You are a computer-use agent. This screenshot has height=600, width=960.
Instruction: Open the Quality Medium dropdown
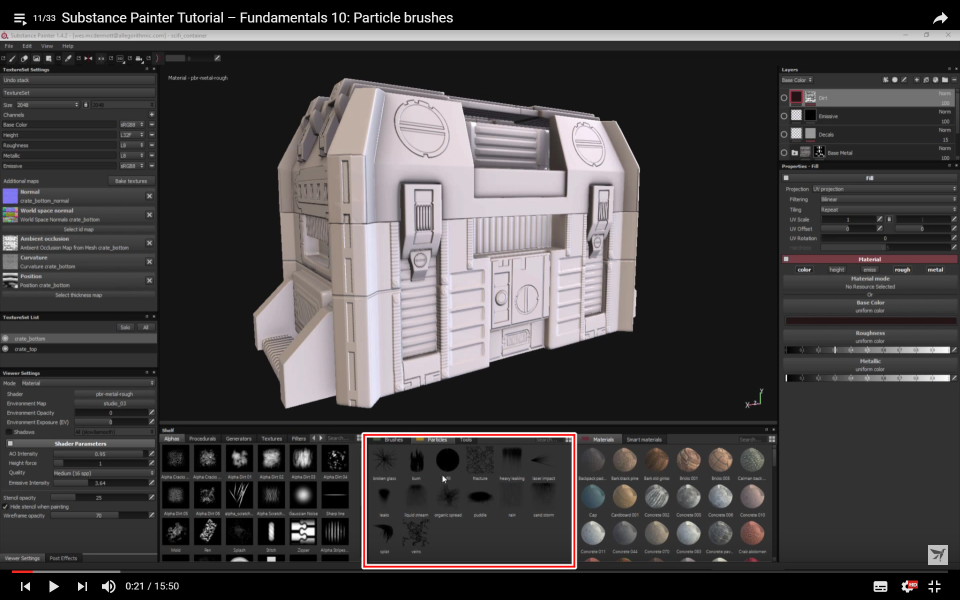pos(103,473)
